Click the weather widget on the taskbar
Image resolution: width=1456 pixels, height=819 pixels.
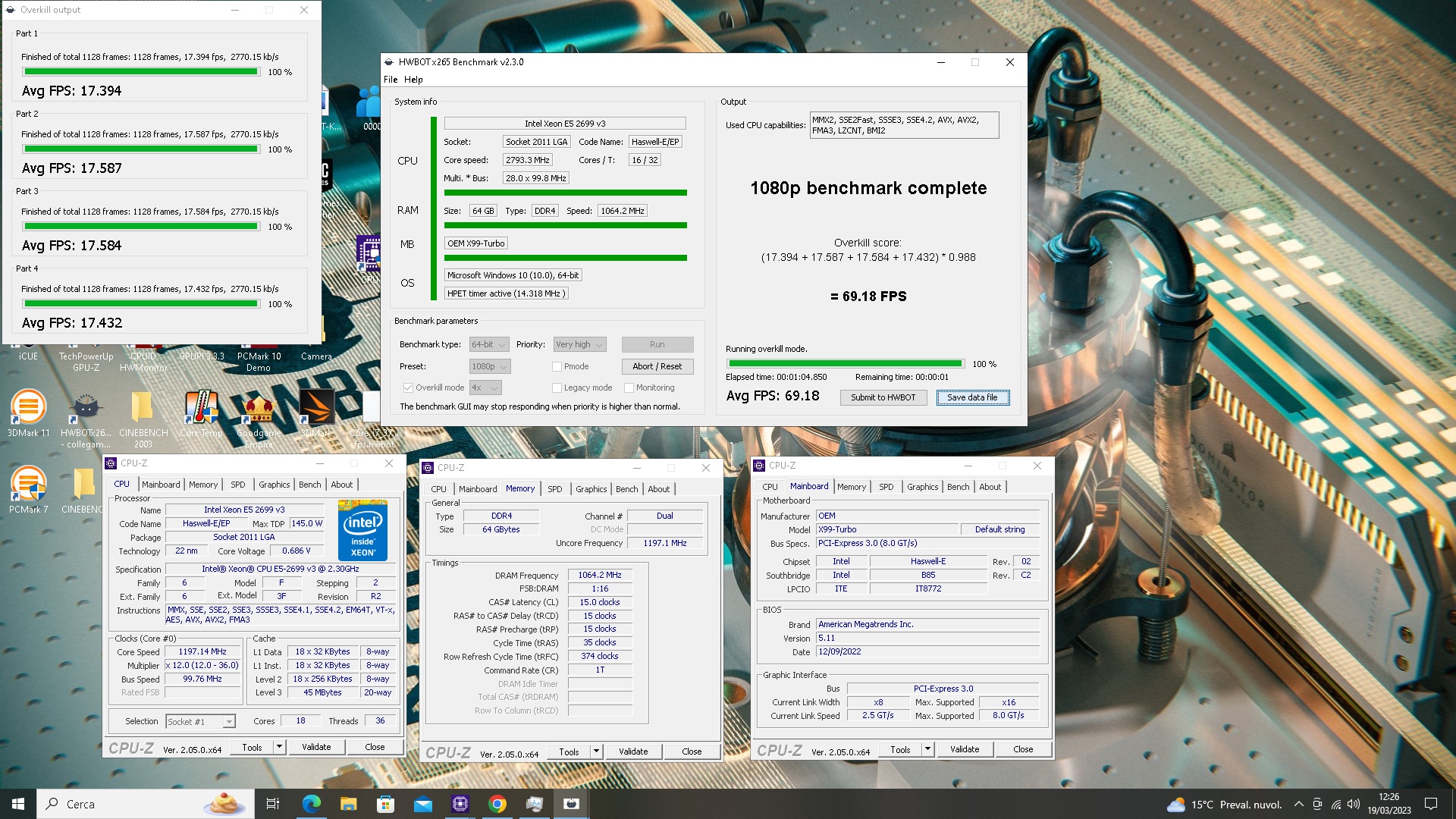point(1224,804)
